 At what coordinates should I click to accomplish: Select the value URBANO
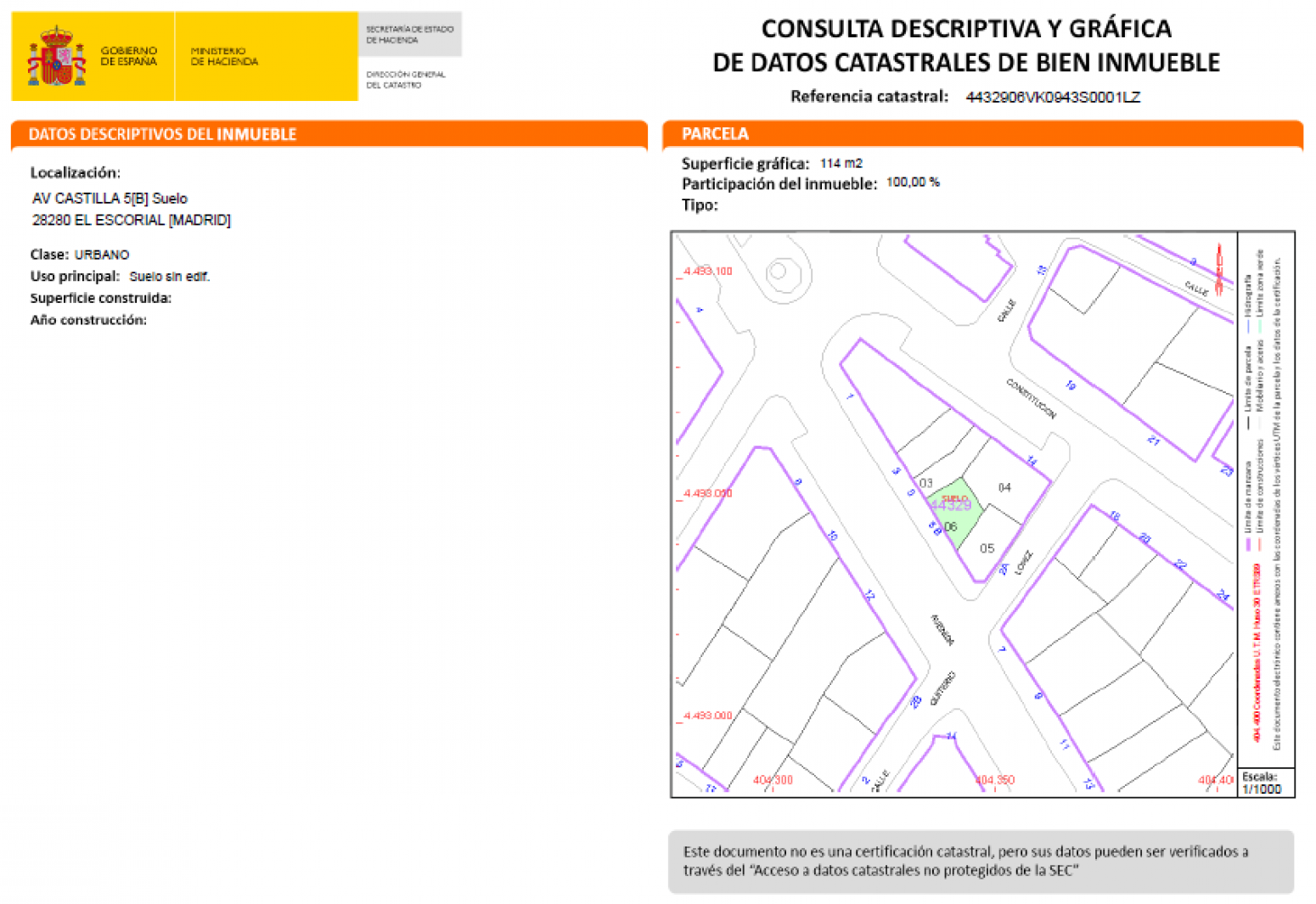[102, 255]
